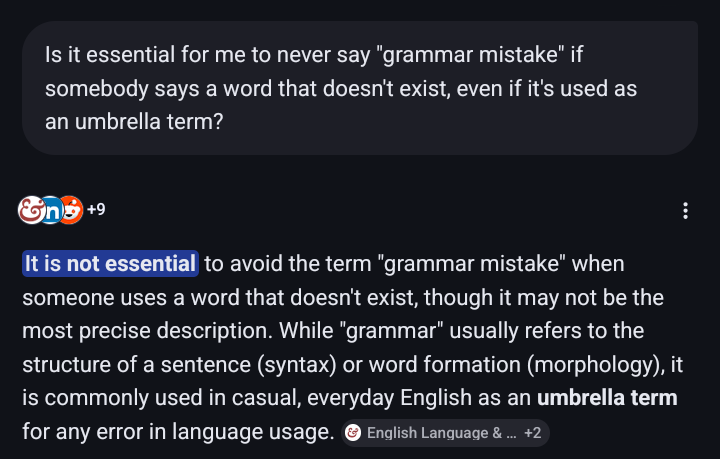Click the highlighted "It is not essential" text

tap(110, 264)
